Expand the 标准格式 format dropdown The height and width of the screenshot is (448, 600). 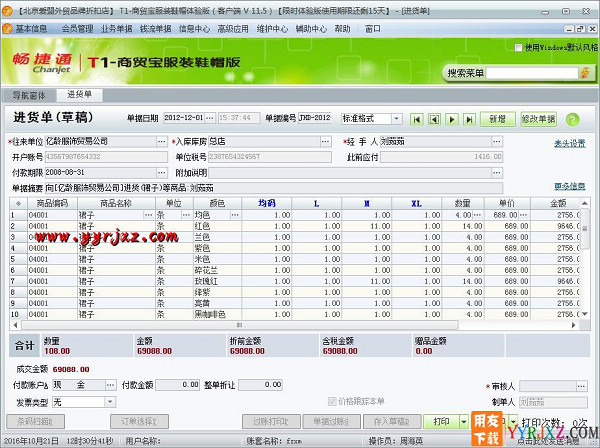pyautogui.click(x=397, y=119)
